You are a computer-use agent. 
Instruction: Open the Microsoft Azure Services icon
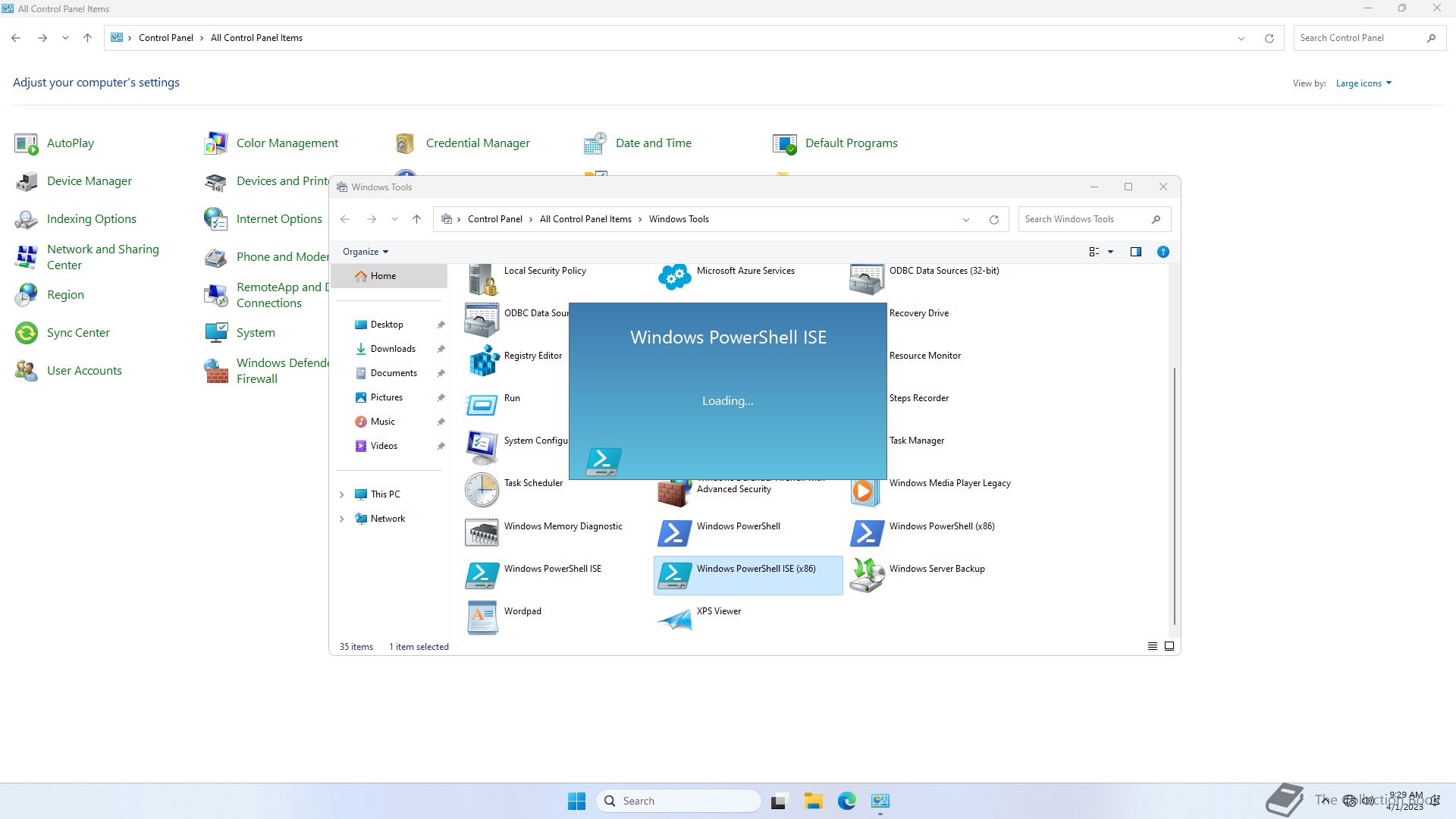tap(674, 277)
